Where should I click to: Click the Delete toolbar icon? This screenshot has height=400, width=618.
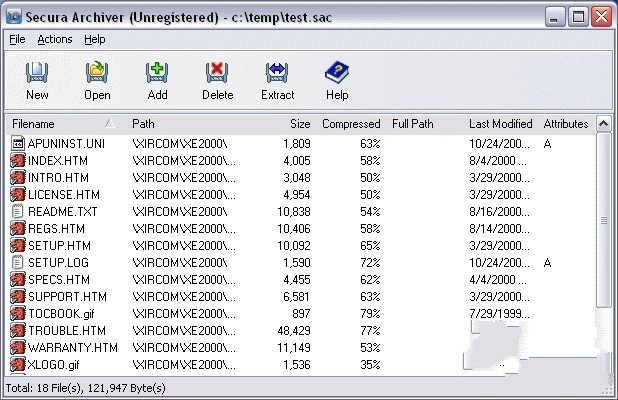tap(217, 73)
